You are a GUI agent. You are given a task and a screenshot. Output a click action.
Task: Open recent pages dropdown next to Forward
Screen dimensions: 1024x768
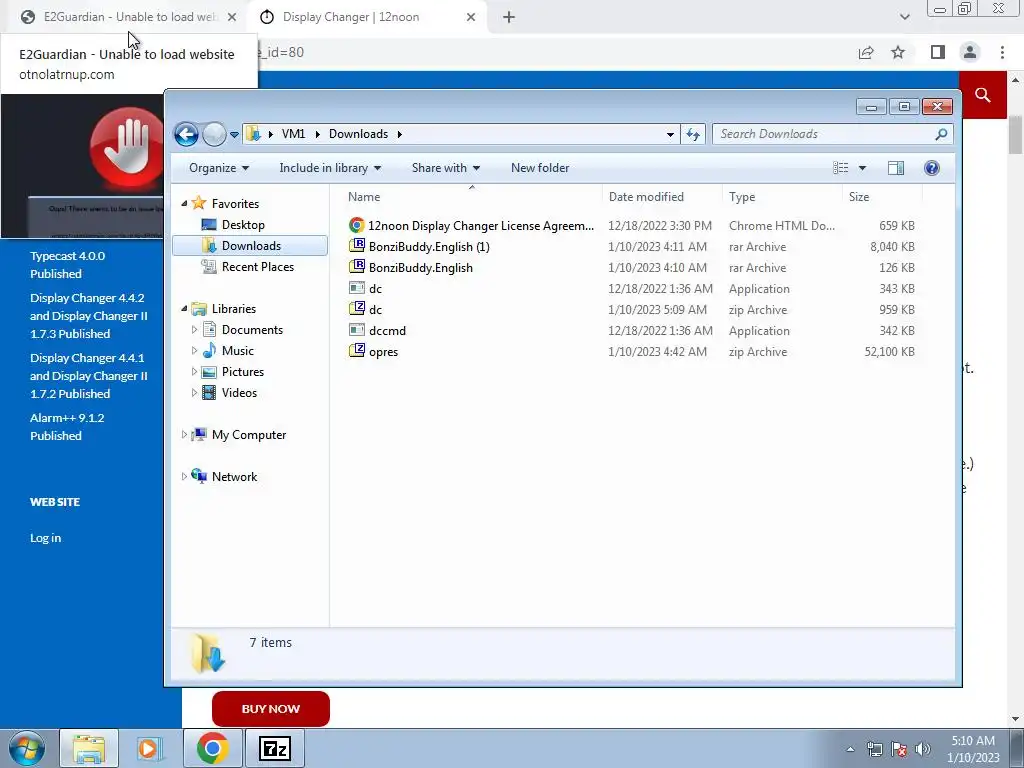(x=234, y=135)
